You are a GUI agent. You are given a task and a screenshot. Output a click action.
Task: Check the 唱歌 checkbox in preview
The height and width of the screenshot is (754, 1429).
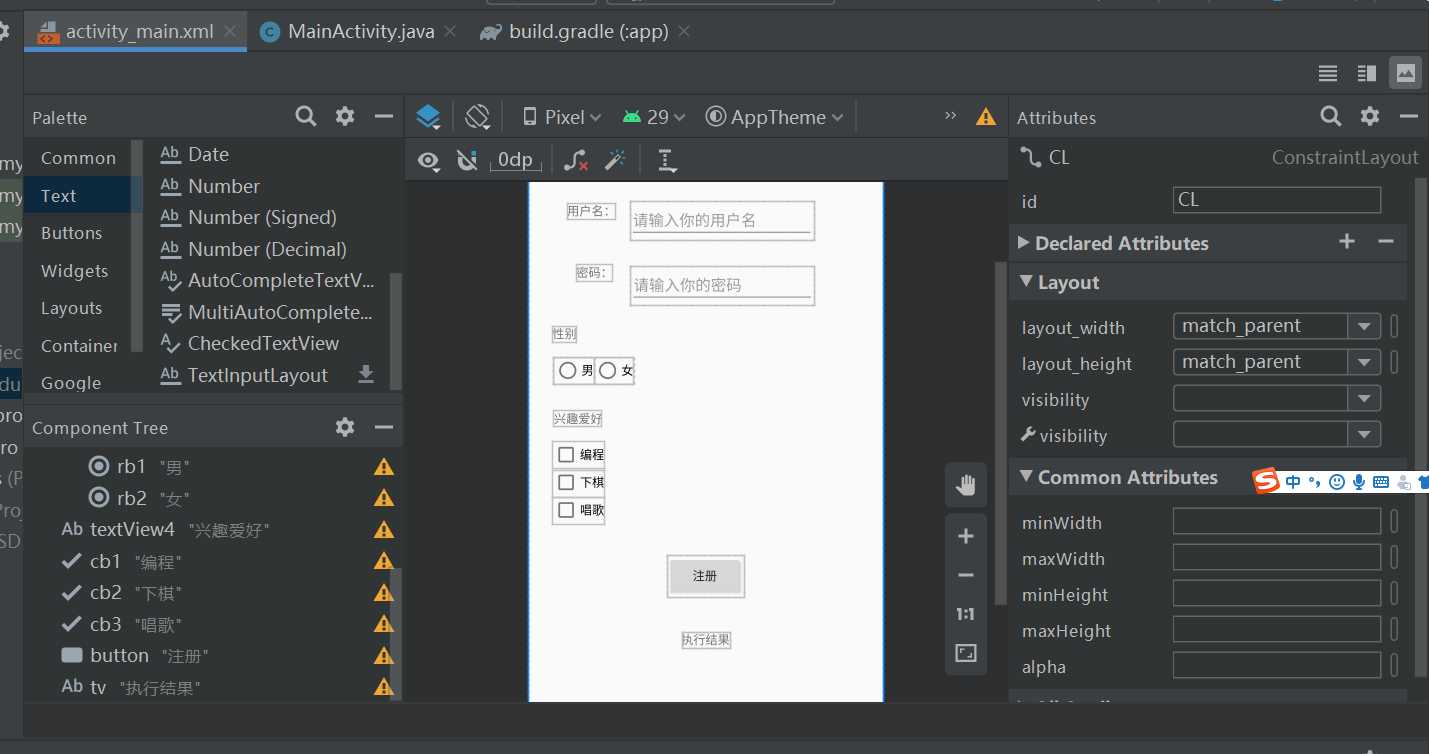tap(579, 510)
